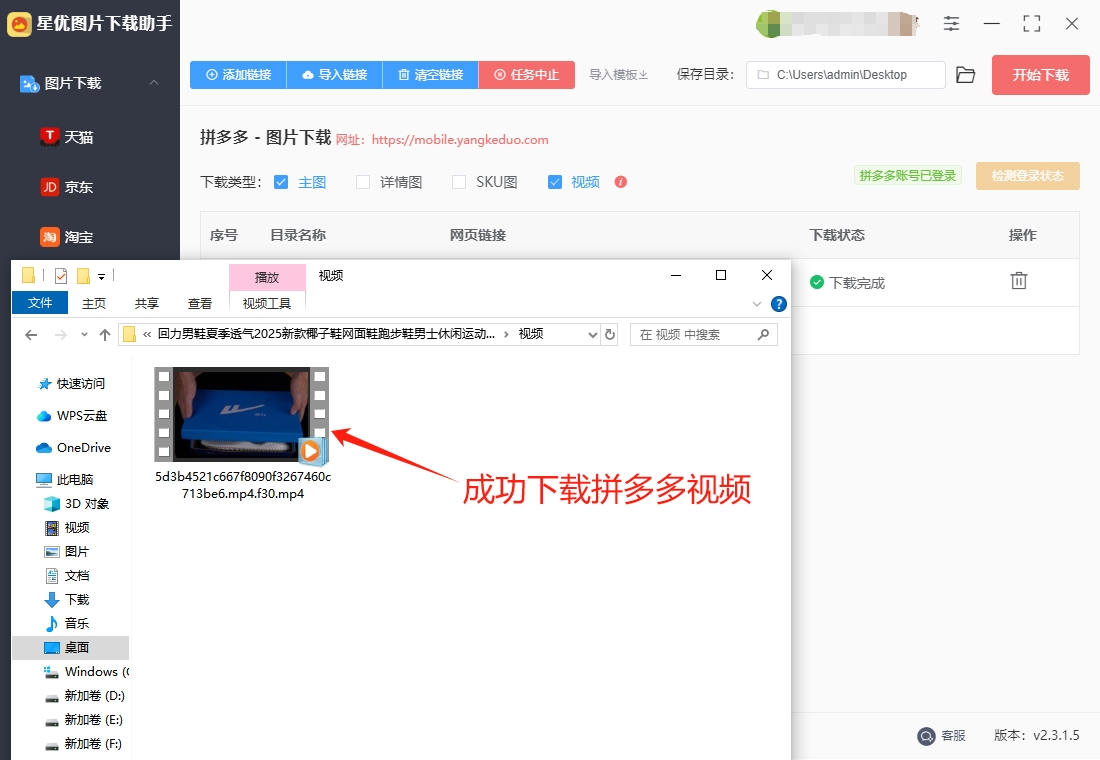
Task: Open WPS云盘 in the navigation pane
Action: pyautogui.click(x=72, y=415)
